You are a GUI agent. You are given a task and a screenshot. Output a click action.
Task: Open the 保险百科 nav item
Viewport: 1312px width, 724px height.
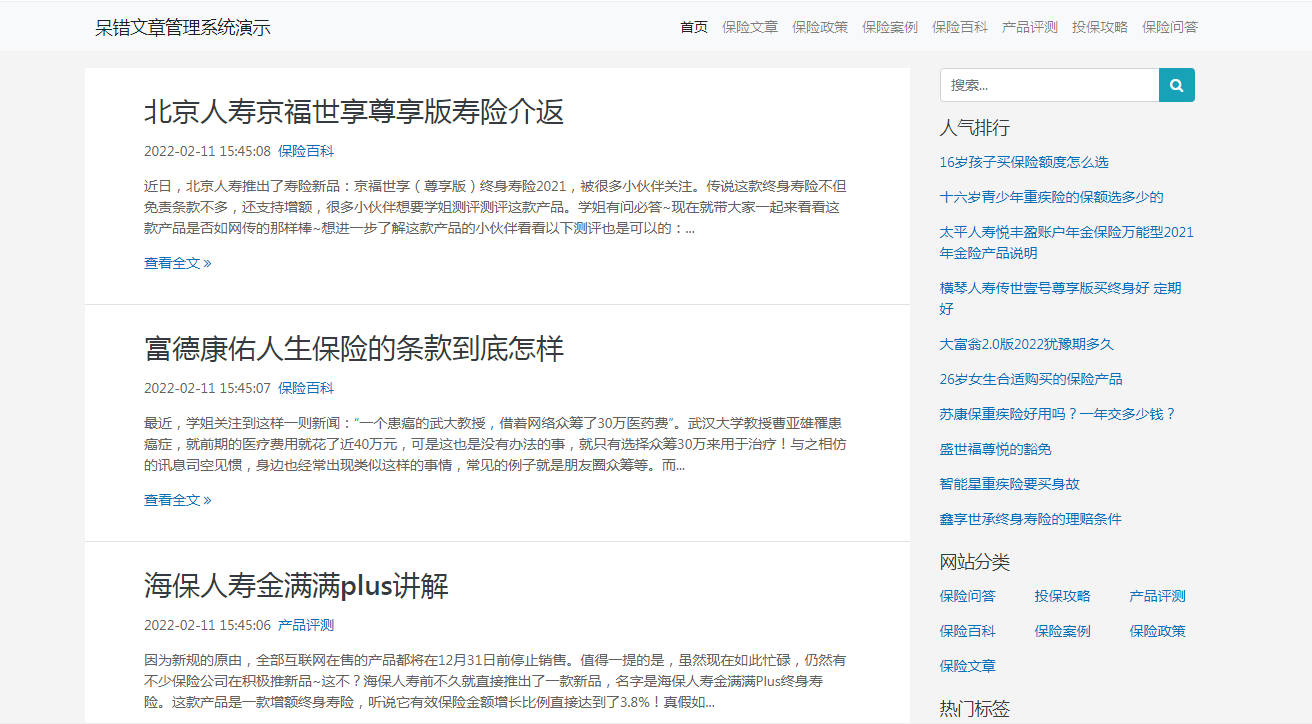click(960, 27)
